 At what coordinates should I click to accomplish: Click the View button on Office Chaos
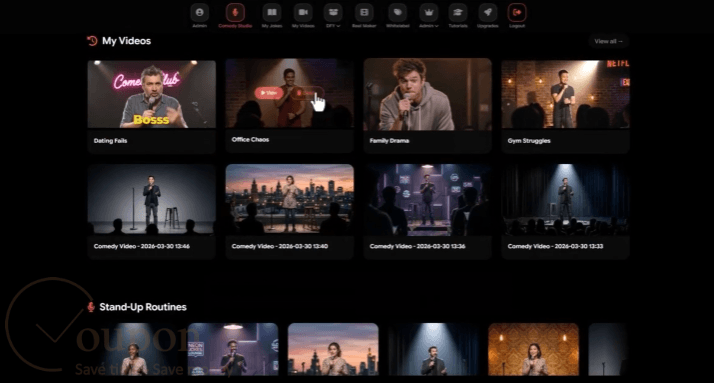pyautogui.click(x=269, y=93)
